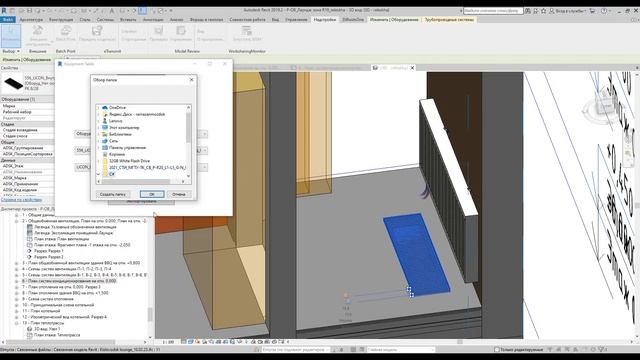Open the third combo box arrow in Equipment Table
The height and width of the screenshot is (360, 640).
(x=204, y=167)
